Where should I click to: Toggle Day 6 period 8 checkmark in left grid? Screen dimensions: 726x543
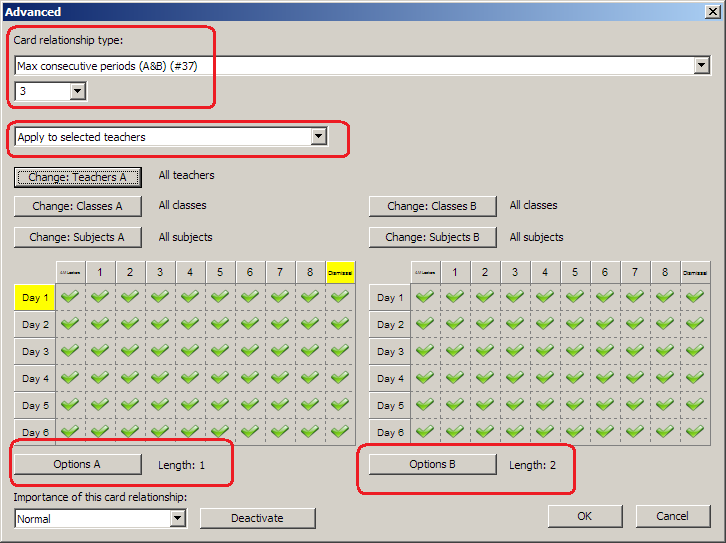click(x=310, y=431)
